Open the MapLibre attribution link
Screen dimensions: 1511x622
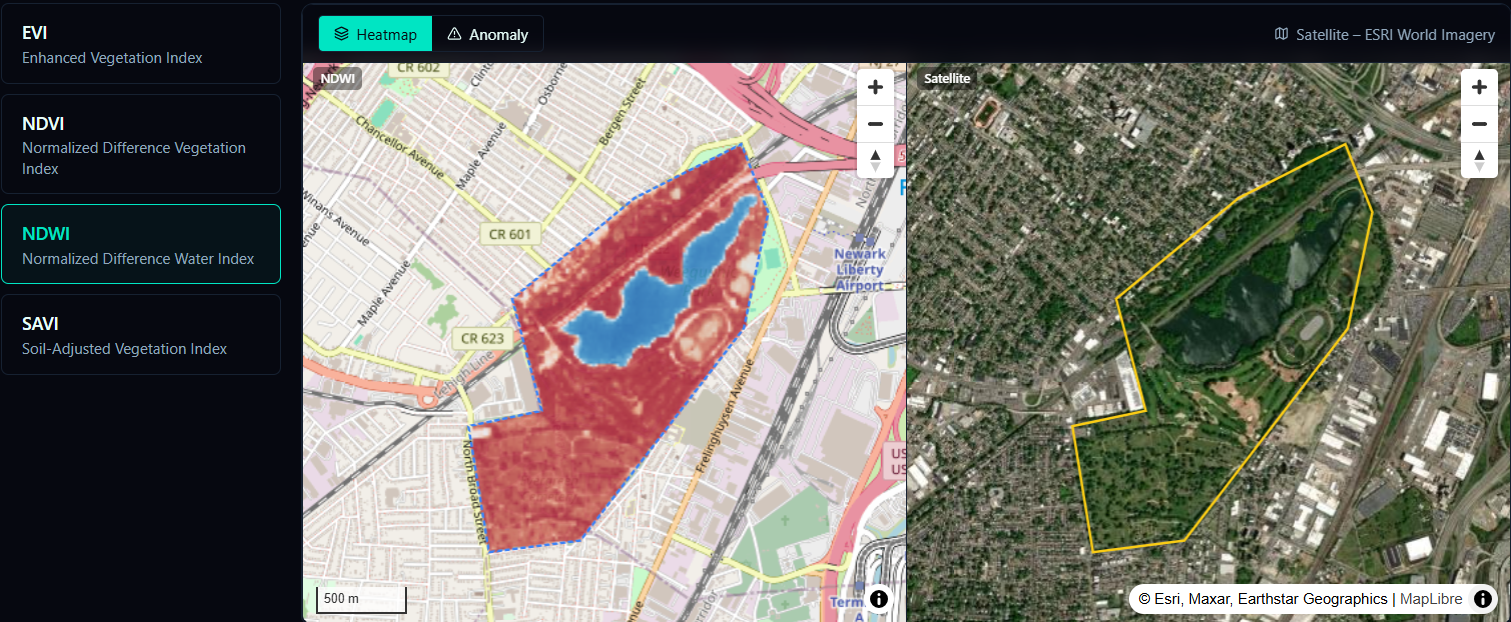(1430, 599)
